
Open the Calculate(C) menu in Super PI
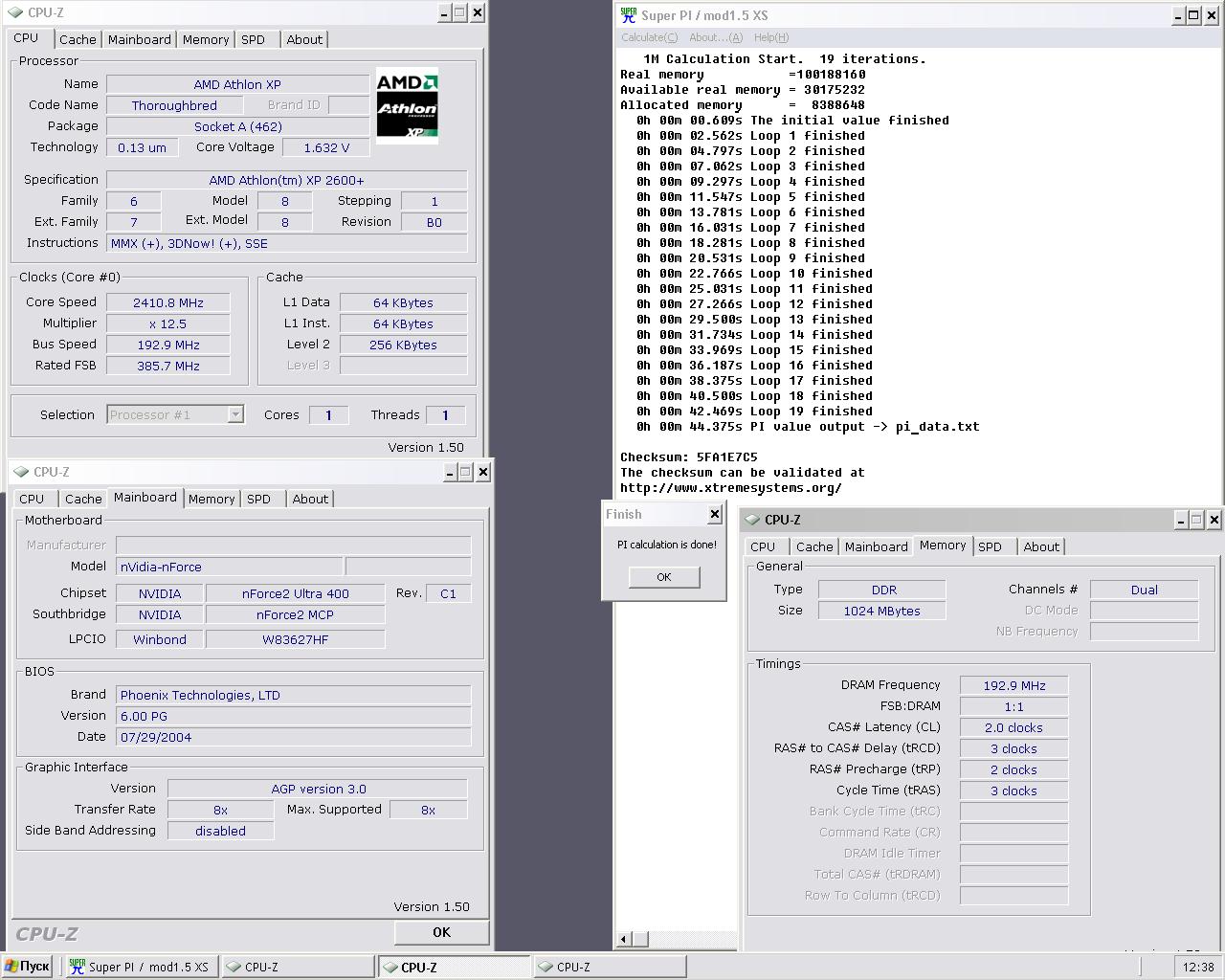(649, 37)
